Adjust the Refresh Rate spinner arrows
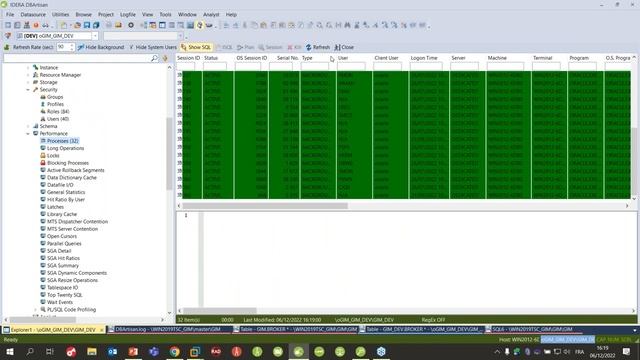 (x=72, y=47)
